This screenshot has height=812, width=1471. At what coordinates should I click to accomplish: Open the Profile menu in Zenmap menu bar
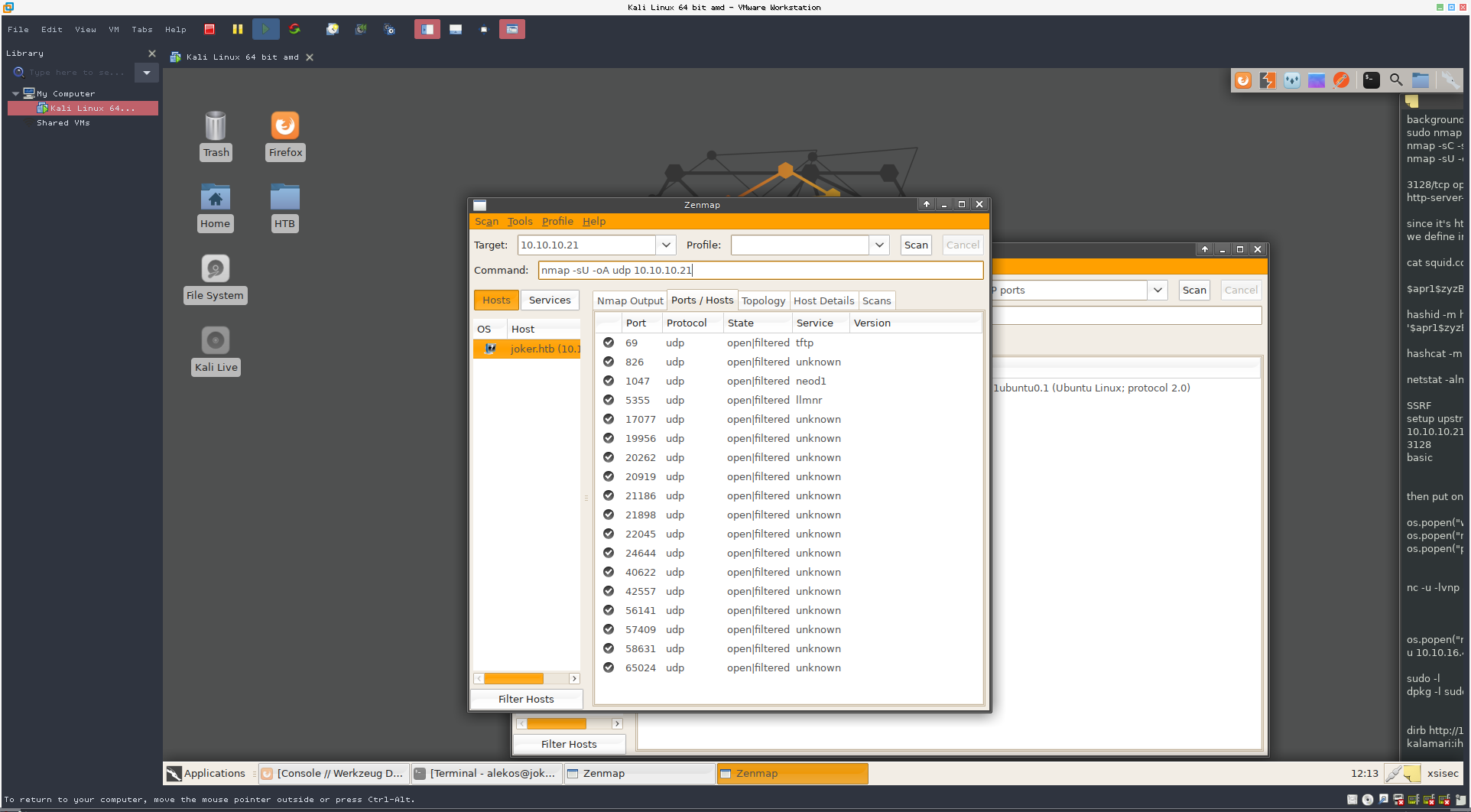pyautogui.click(x=557, y=221)
